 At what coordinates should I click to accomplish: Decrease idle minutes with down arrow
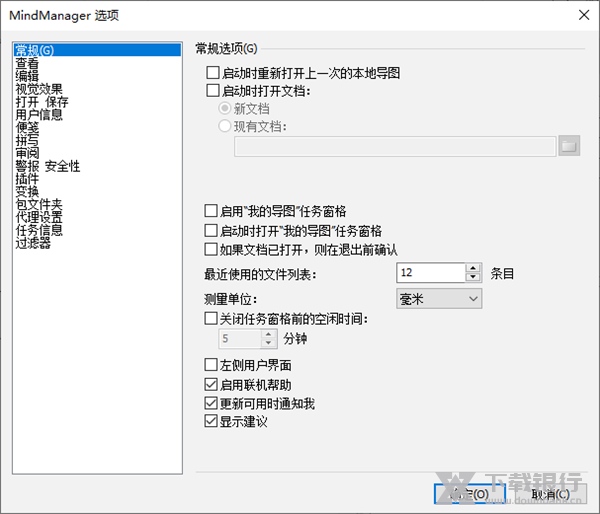coord(269,343)
